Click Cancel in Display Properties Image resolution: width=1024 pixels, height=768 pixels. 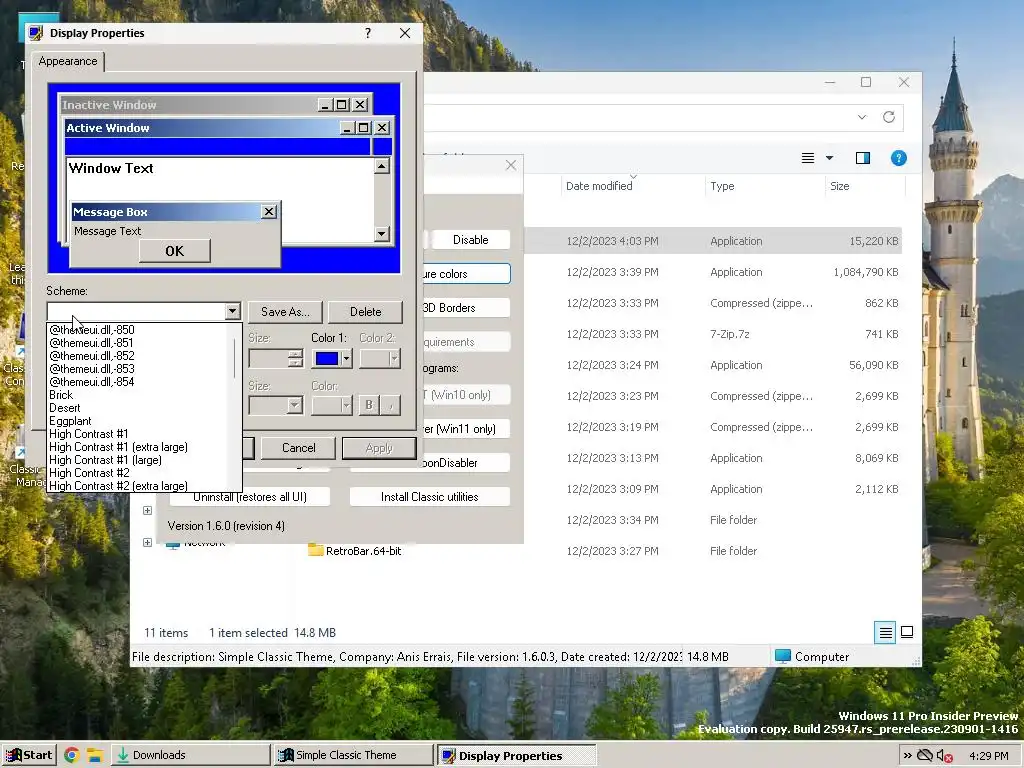click(298, 448)
